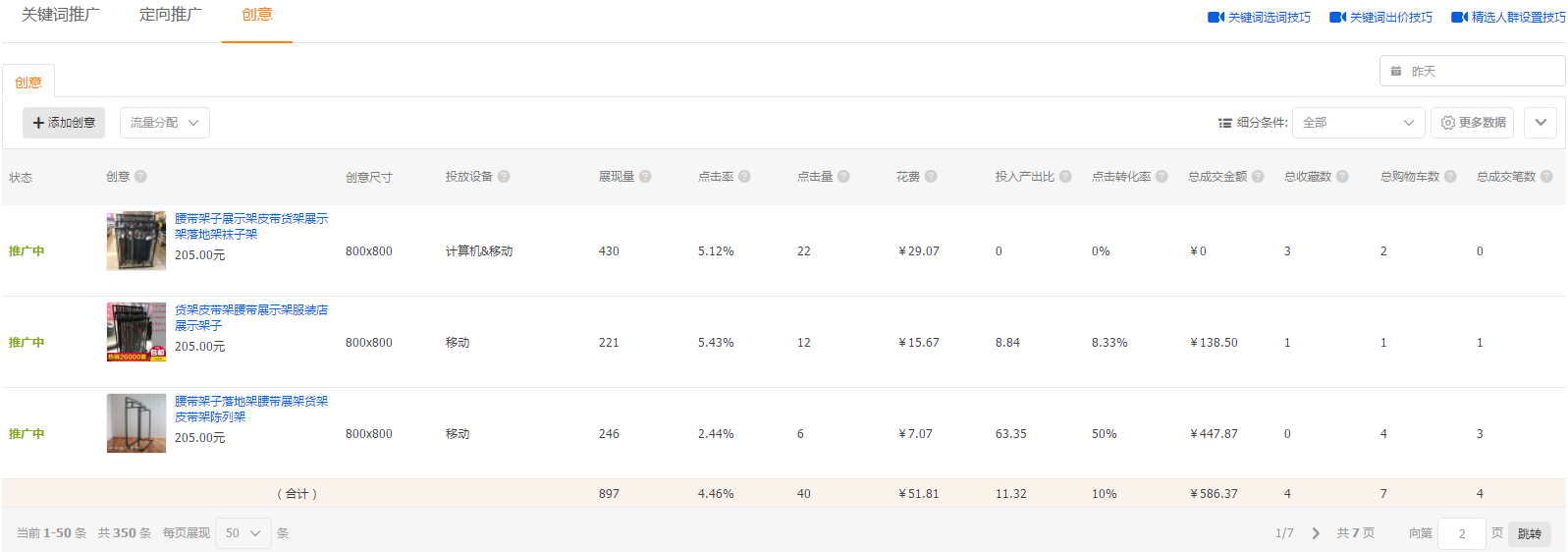Viewport: 1568px width, 552px height.
Task: Open the 流量分配 dropdown
Action: click(x=164, y=123)
